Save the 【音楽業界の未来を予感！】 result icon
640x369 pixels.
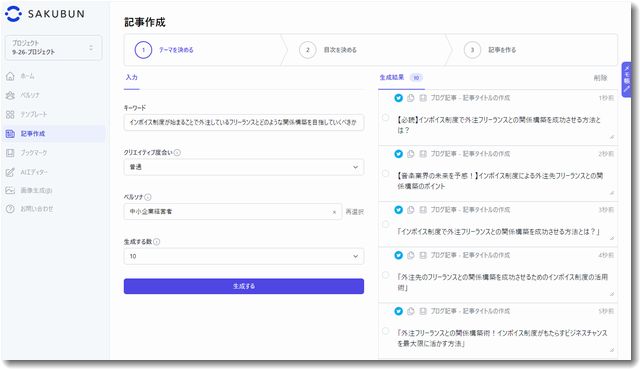(423, 154)
